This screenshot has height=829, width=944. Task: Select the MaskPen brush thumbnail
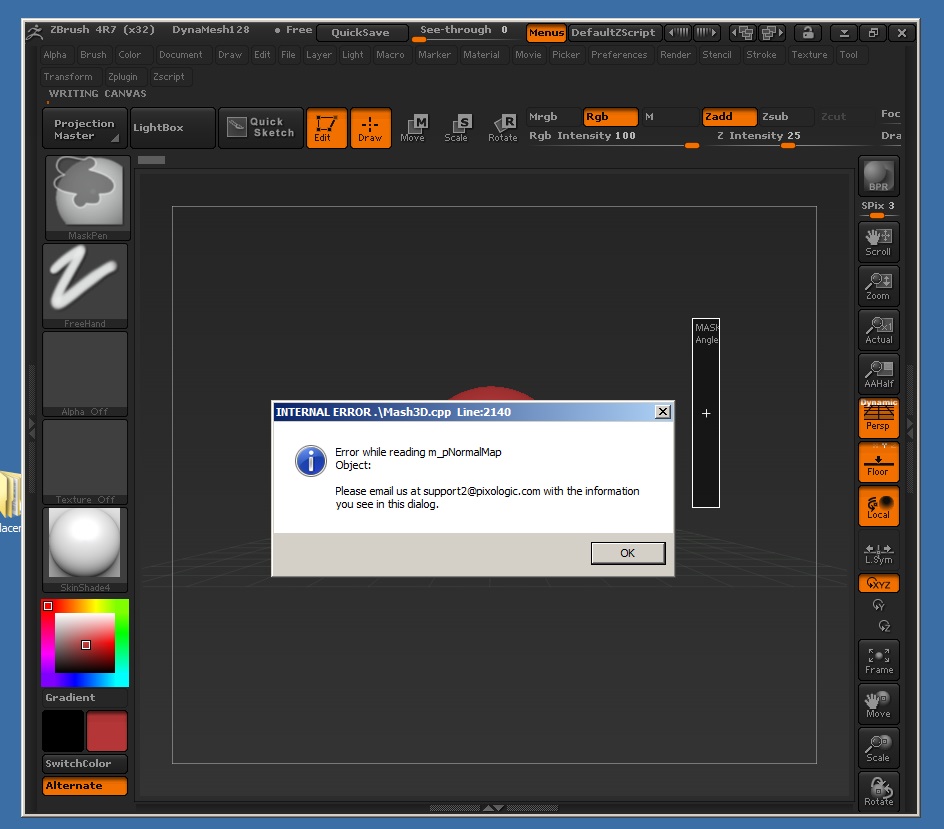click(88, 197)
